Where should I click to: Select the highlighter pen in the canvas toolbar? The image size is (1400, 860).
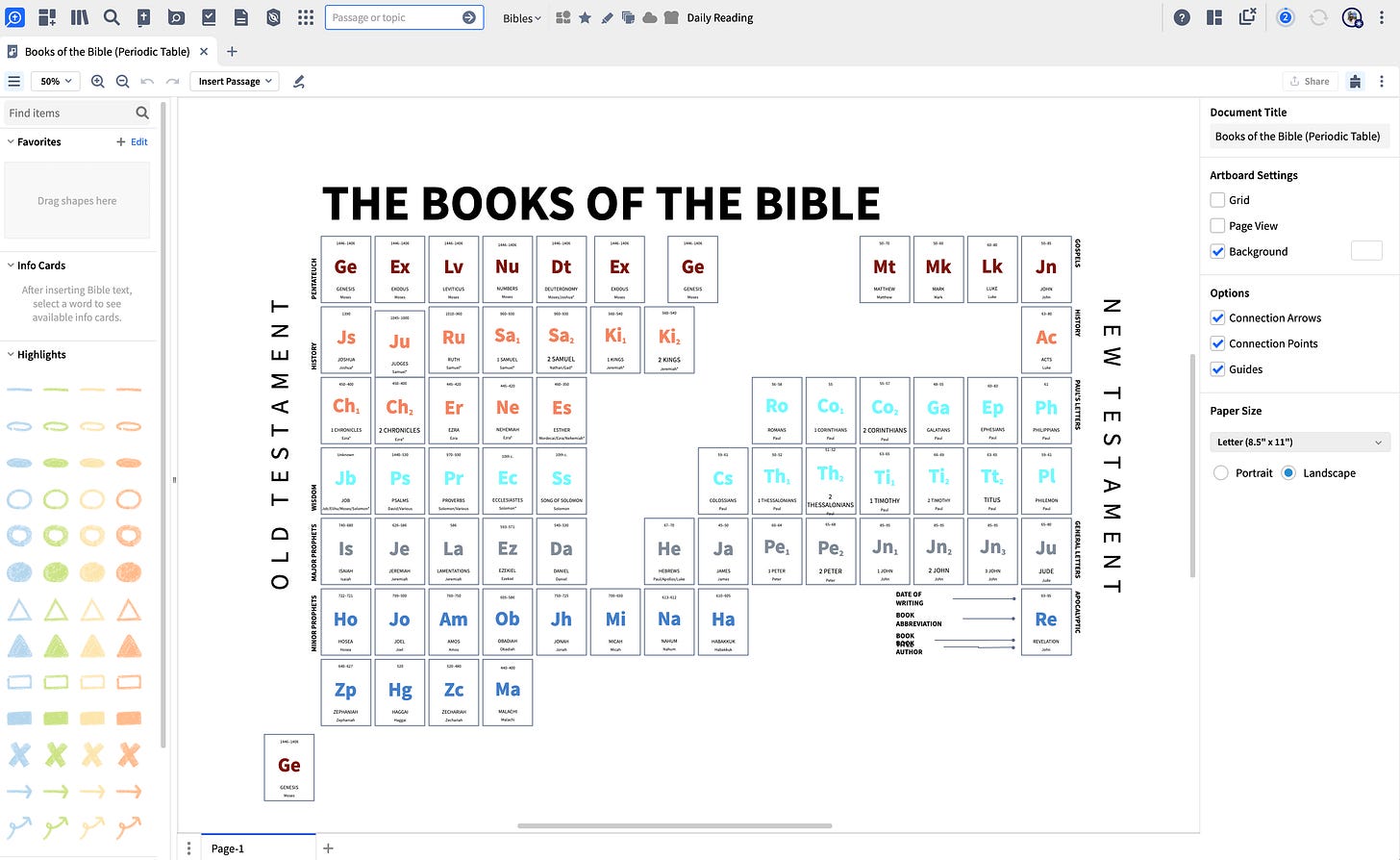[x=298, y=81]
